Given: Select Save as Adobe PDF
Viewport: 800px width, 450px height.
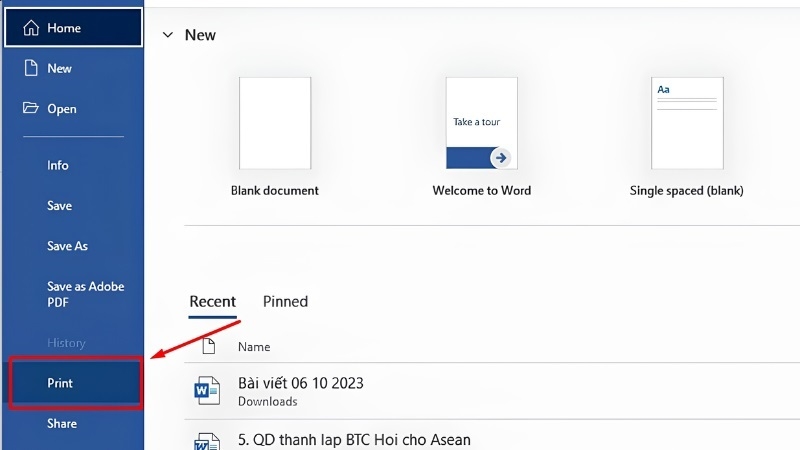Looking at the screenshot, I should (x=73, y=294).
